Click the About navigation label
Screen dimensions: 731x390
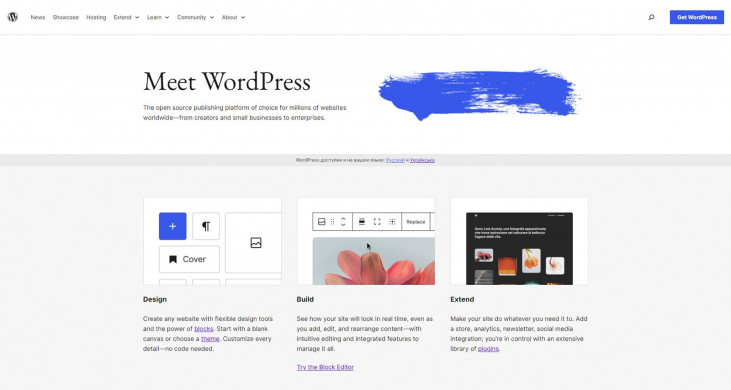pos(230,17)
